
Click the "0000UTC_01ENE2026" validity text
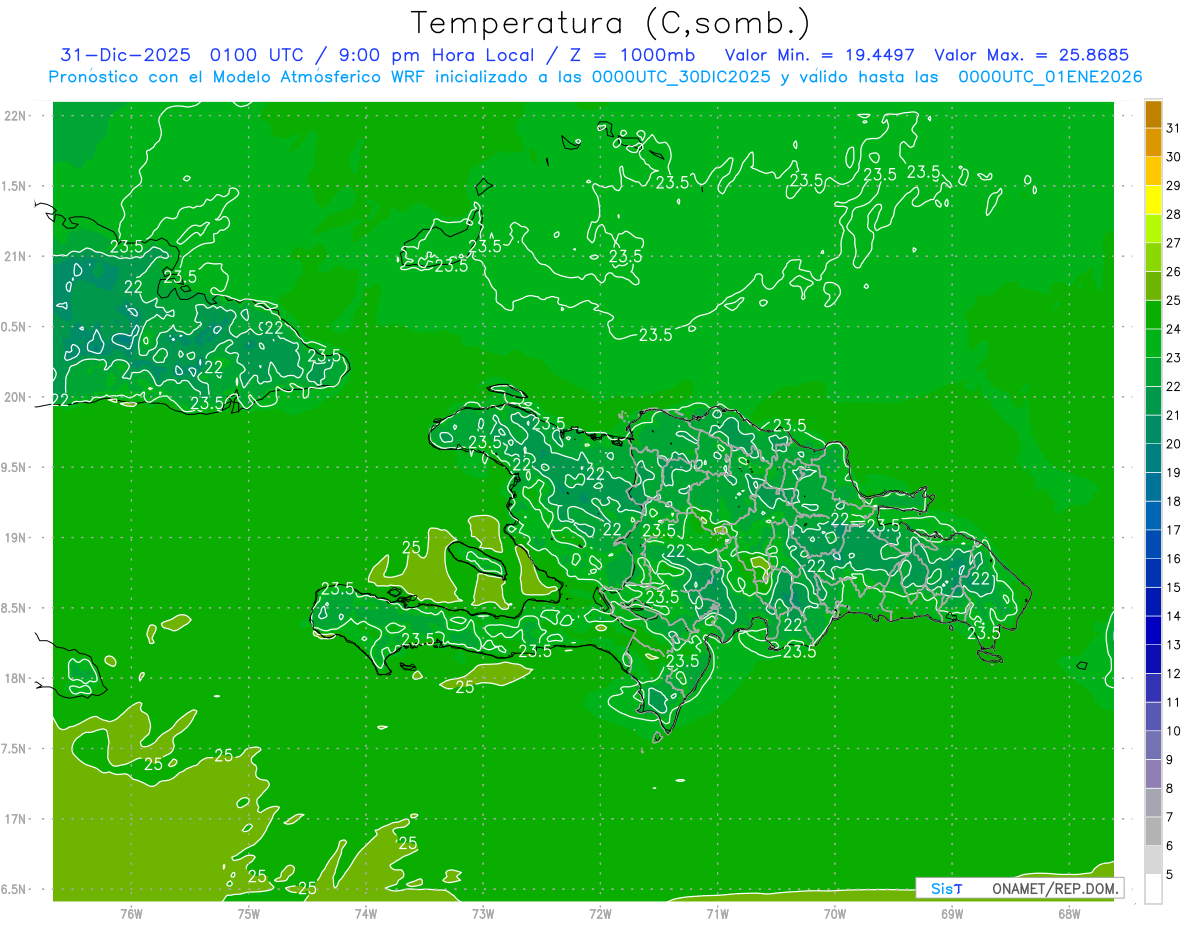pos(1050,77)
